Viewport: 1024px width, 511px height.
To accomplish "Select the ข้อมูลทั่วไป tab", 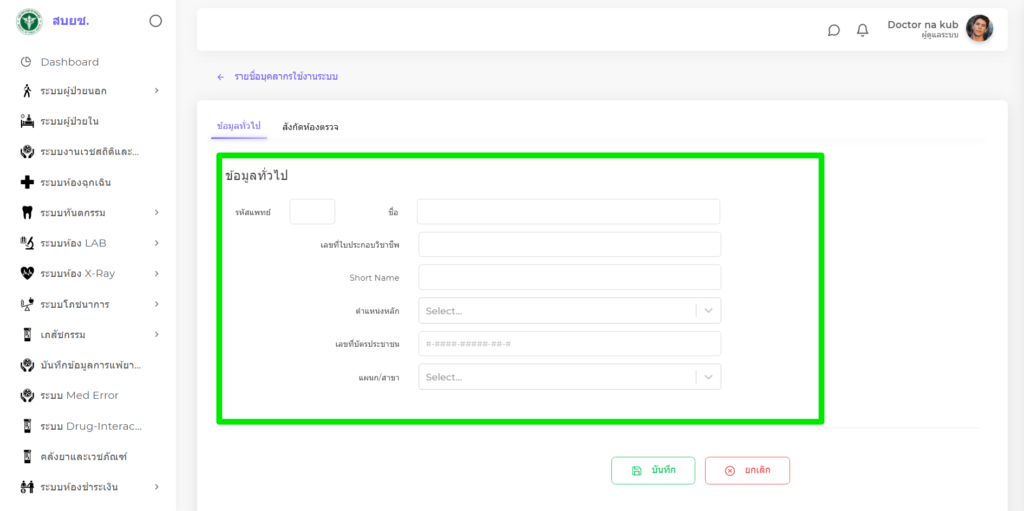I will coord(238,126).
